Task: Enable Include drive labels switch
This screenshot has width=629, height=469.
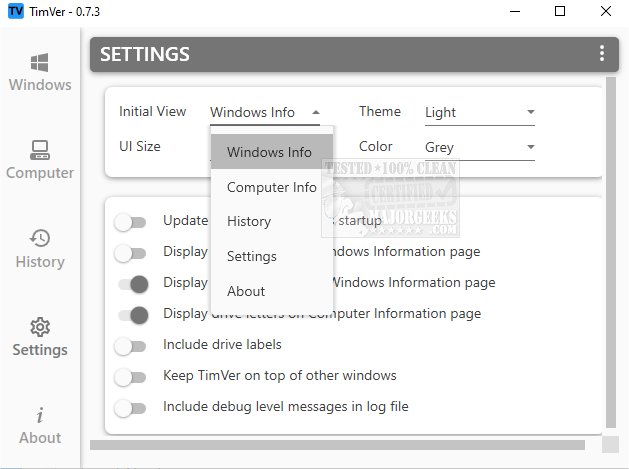Action: [x=130, y=345]
